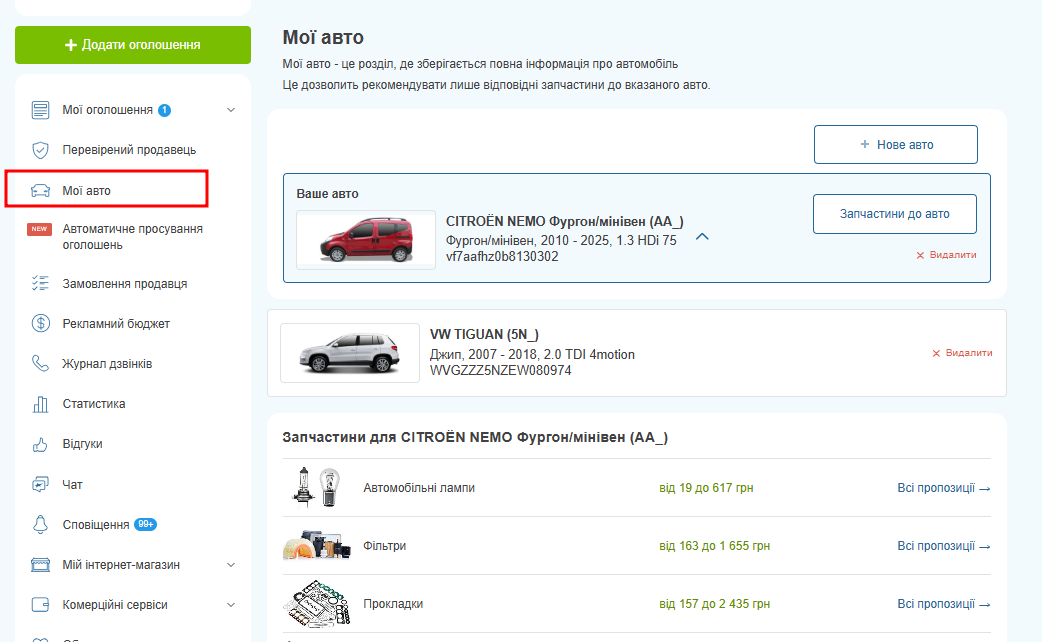This screenshot has width=1042, height=642.
Task: Open Фільтри category
Action: (x=385, y=546)
